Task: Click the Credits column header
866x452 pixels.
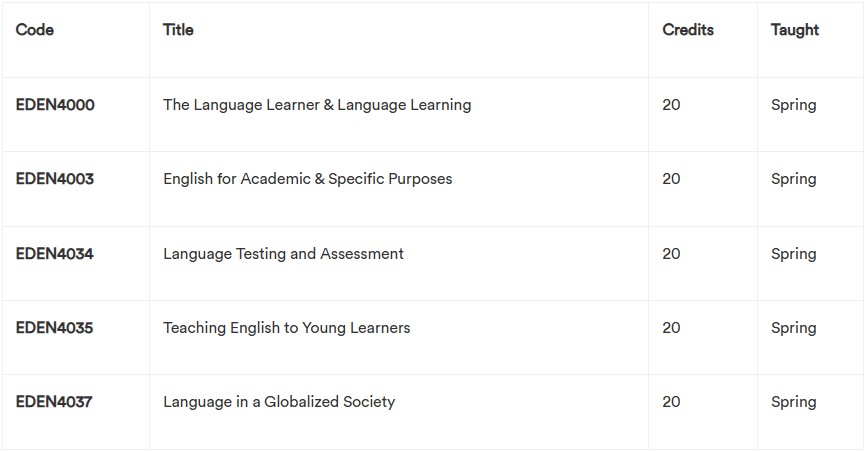Action: tap(688, 30)
